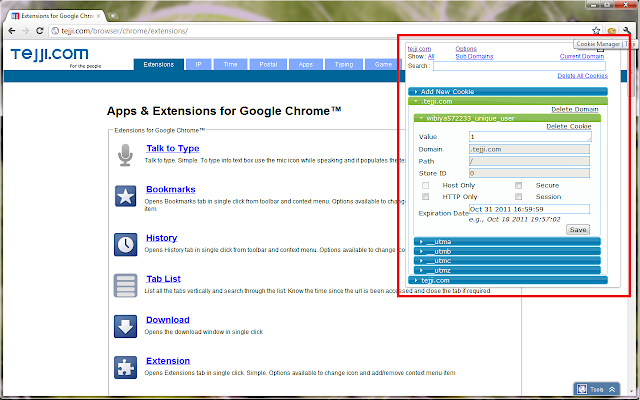
Task: Select the Game site tab
Action: pos(383,64)
